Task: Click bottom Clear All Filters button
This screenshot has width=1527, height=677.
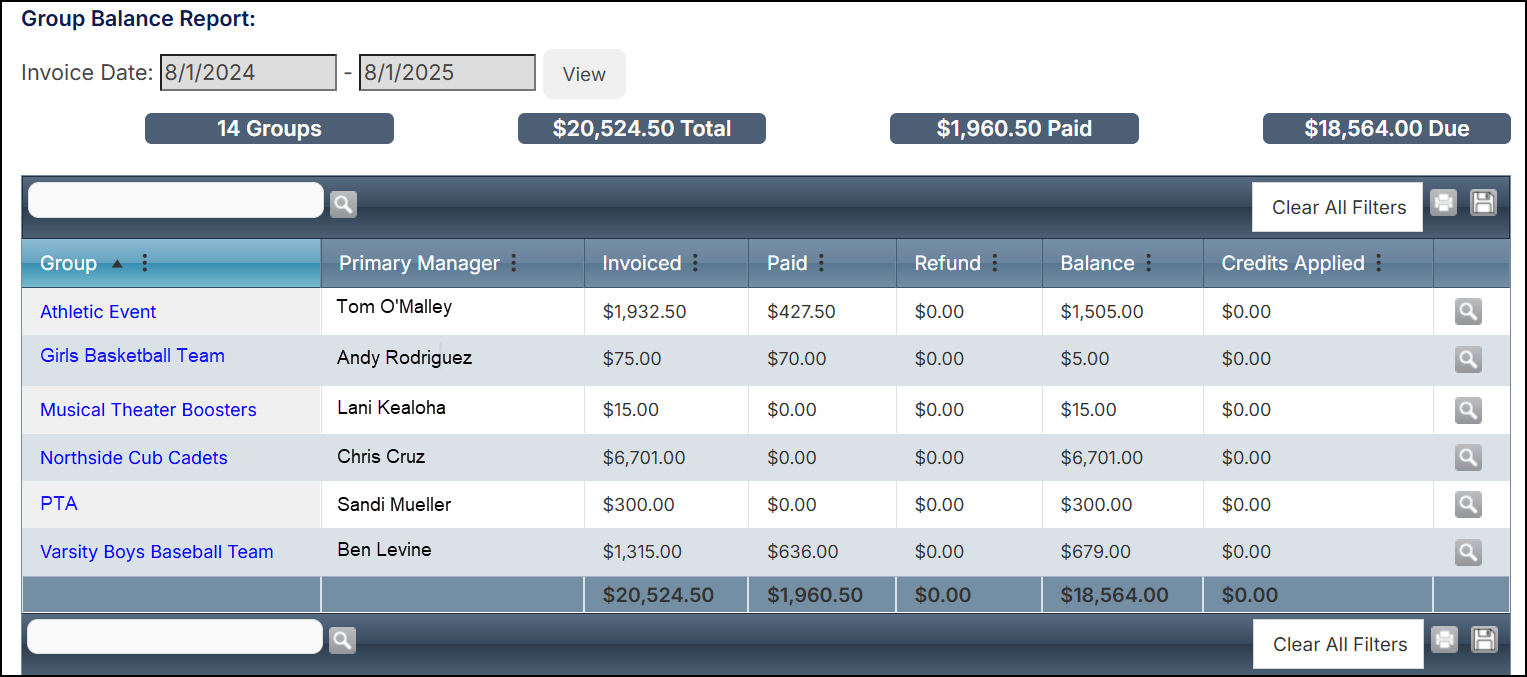Action: (x=1340, y=644)
